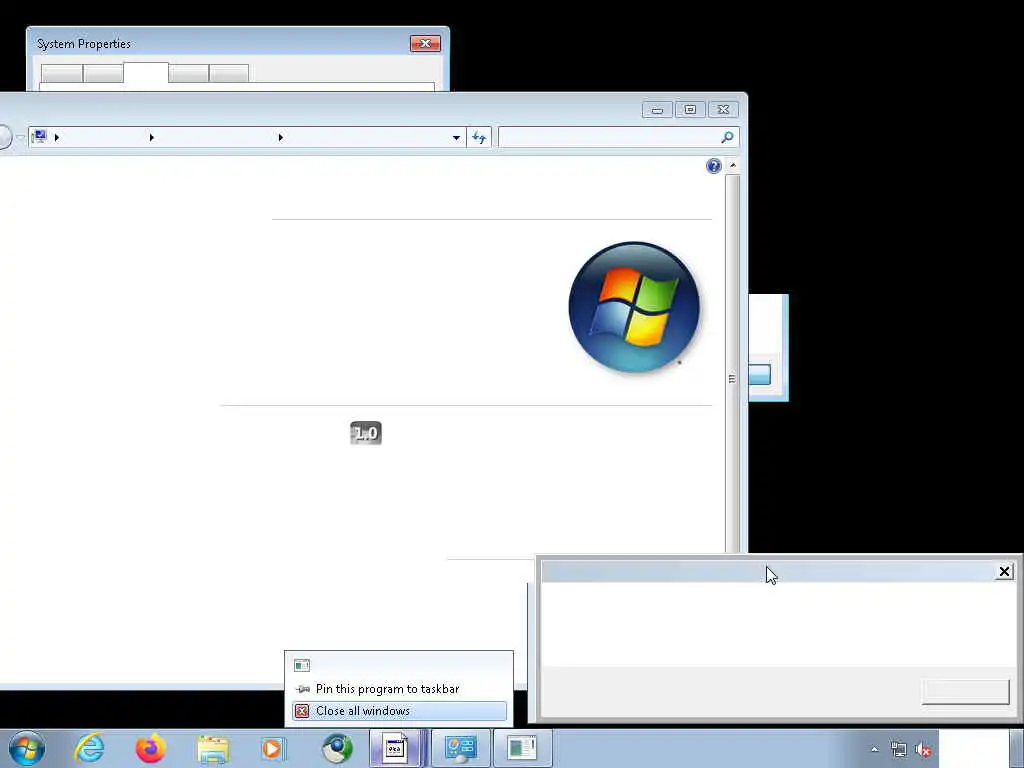This screenshot has height=768, width=1024.
Task: Choose Close all windows in jump list
Action: click(x=399, y=711)
